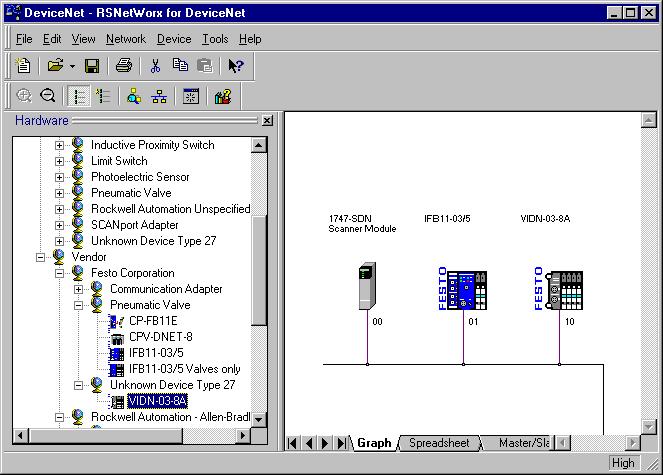Click previous tab navigation arrow

pos(309,443)
